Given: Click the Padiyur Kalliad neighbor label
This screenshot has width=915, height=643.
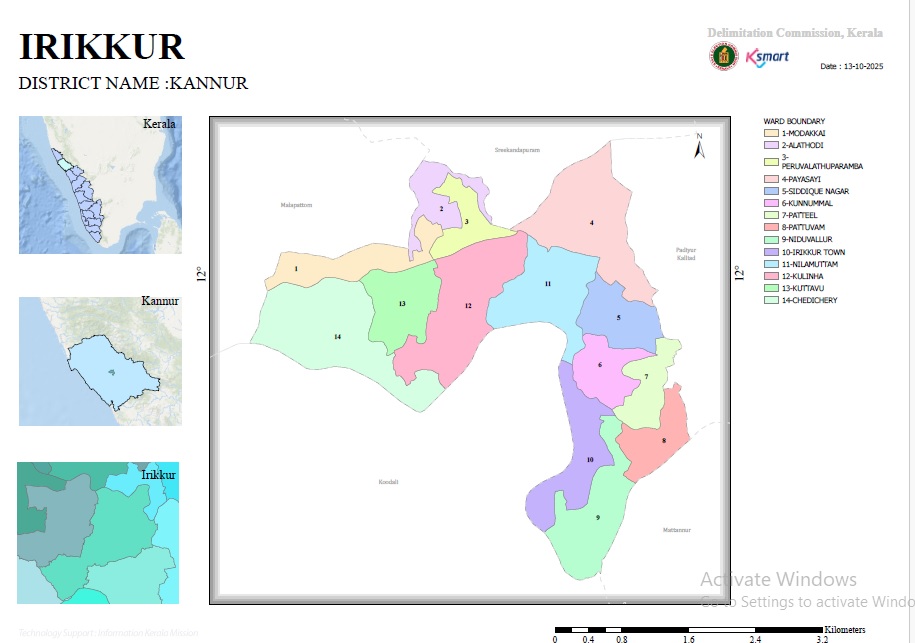Looking at the screenshot, I should click(x=686, y=254).
